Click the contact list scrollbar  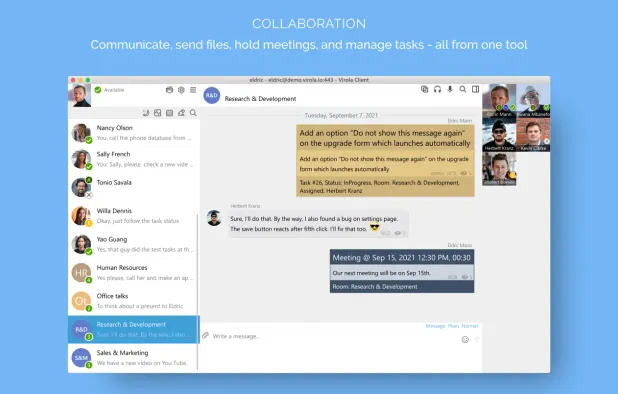(197, 292)
